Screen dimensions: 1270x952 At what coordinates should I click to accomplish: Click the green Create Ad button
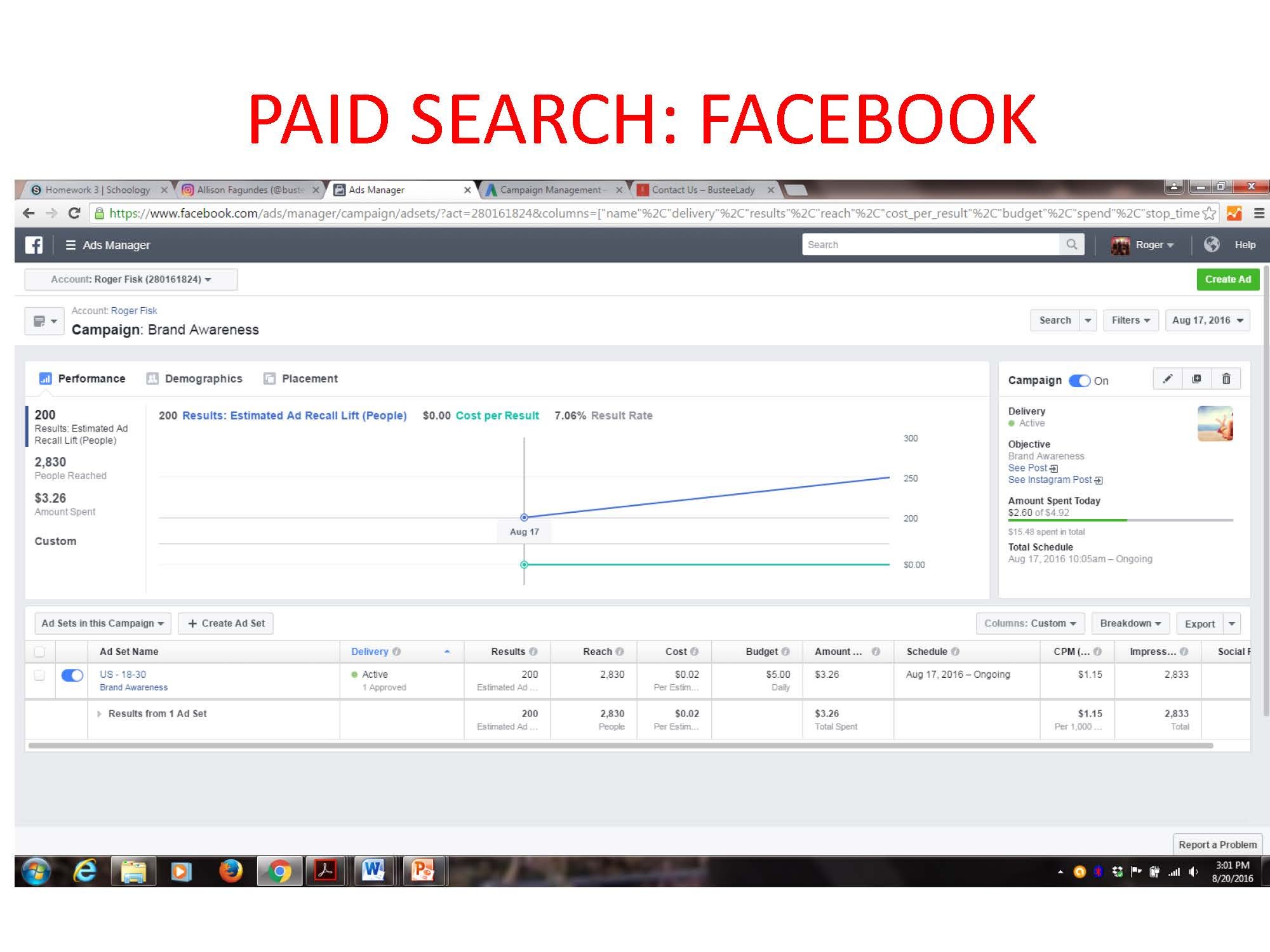(x=1228, y=279)
